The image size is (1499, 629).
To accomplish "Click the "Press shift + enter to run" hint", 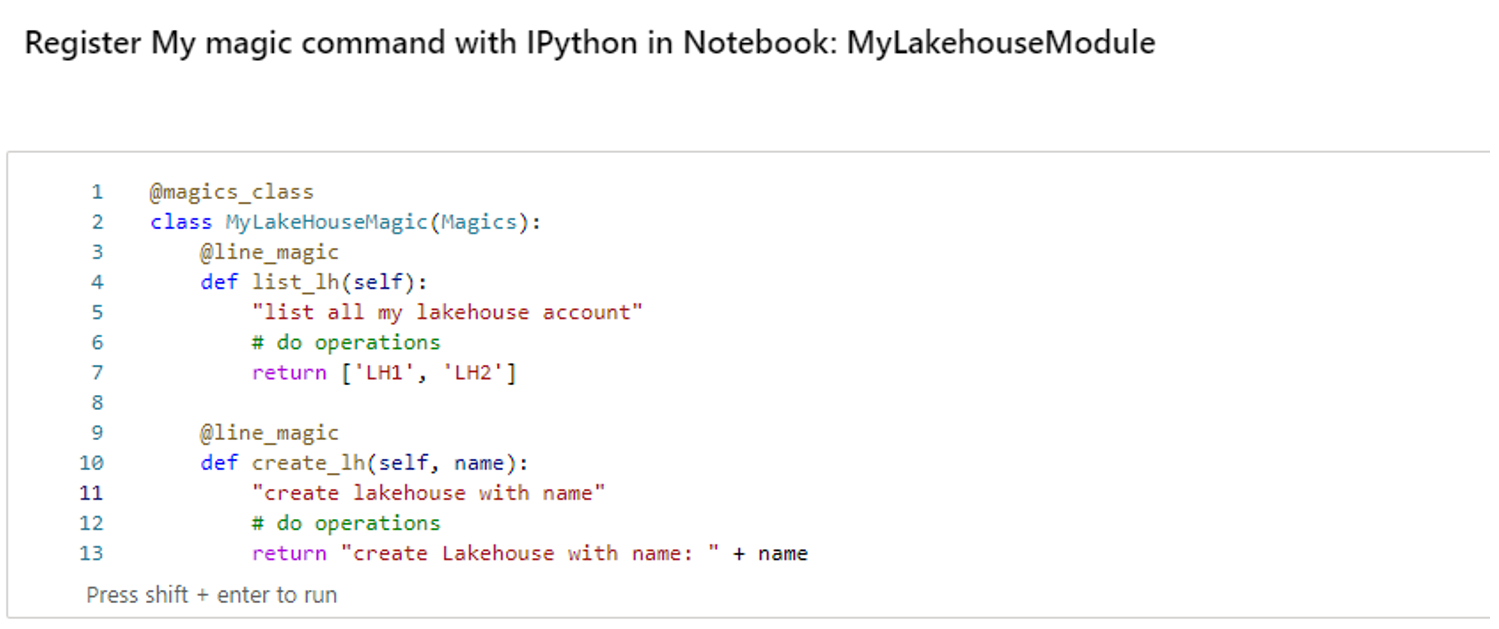I will 212,595.
